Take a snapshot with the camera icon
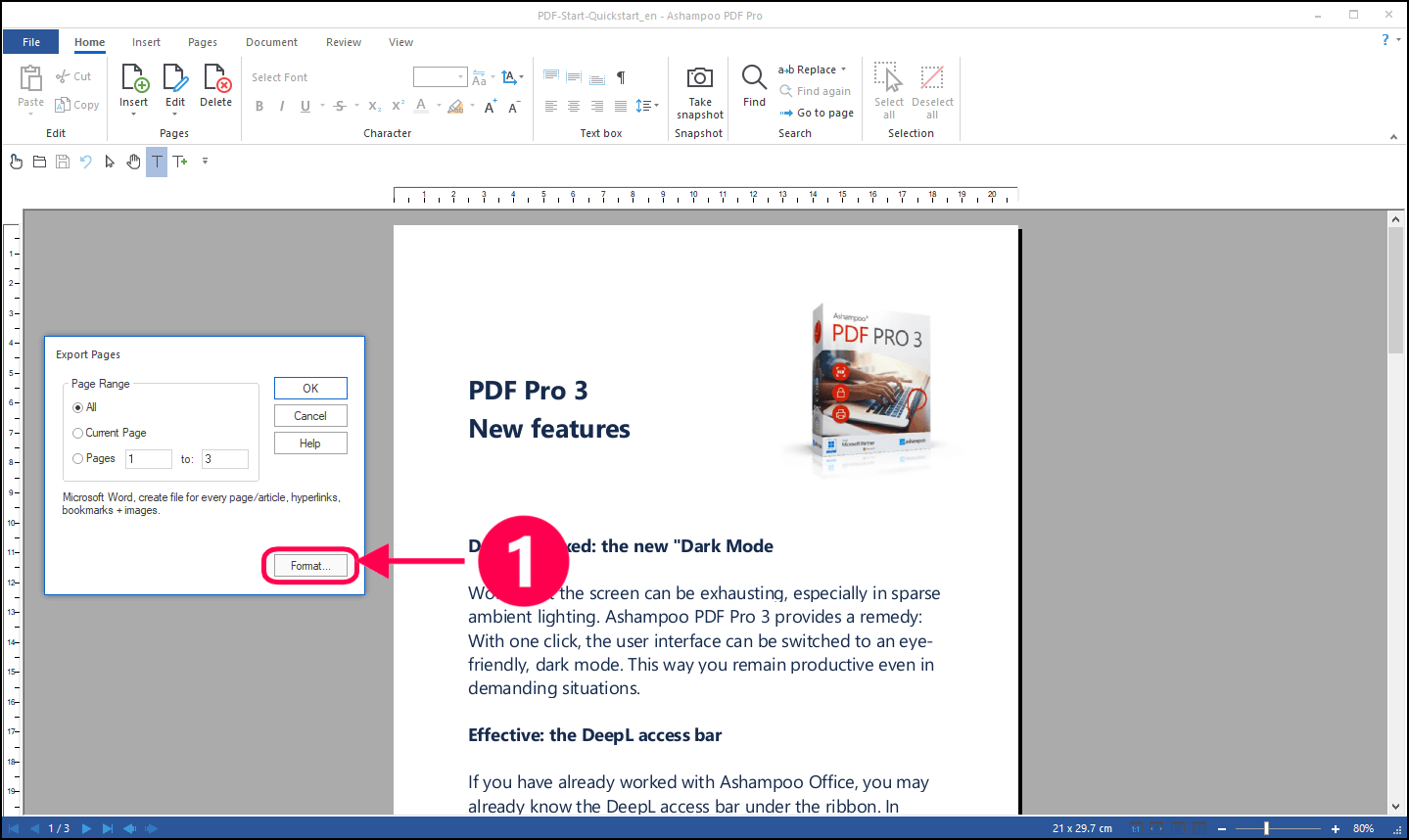The width and height of the screenshot is (1409, 840). click(x=700, y=77)
